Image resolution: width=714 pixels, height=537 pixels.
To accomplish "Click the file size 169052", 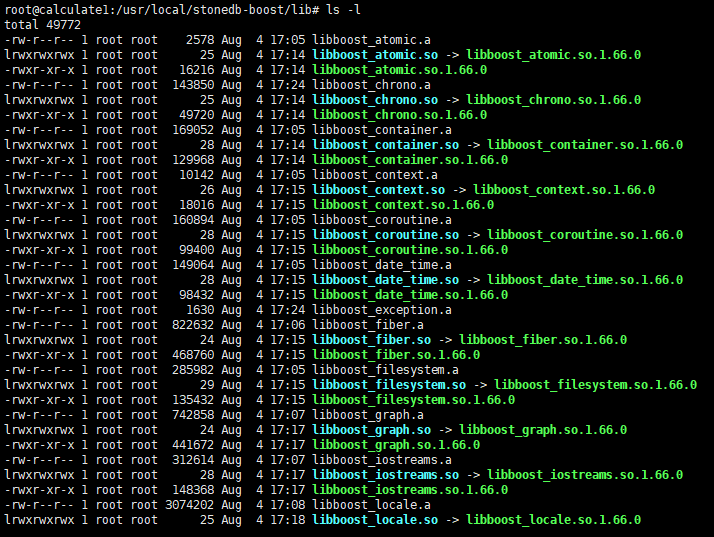I will point(193,130).
